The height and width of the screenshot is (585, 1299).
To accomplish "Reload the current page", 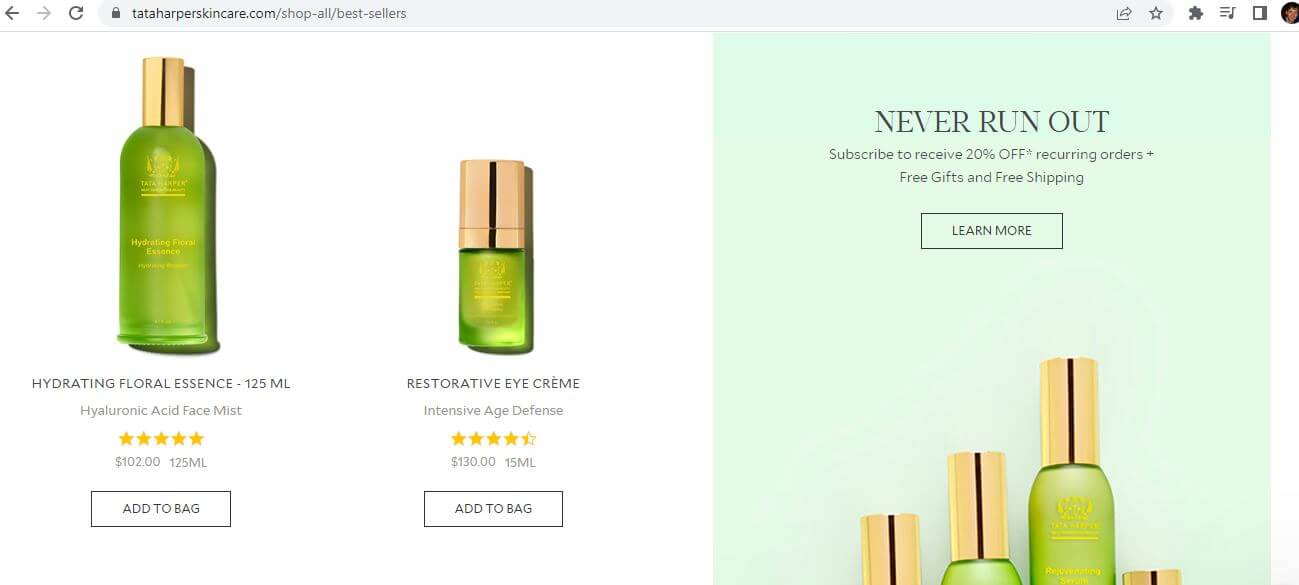I will [76, 14].
